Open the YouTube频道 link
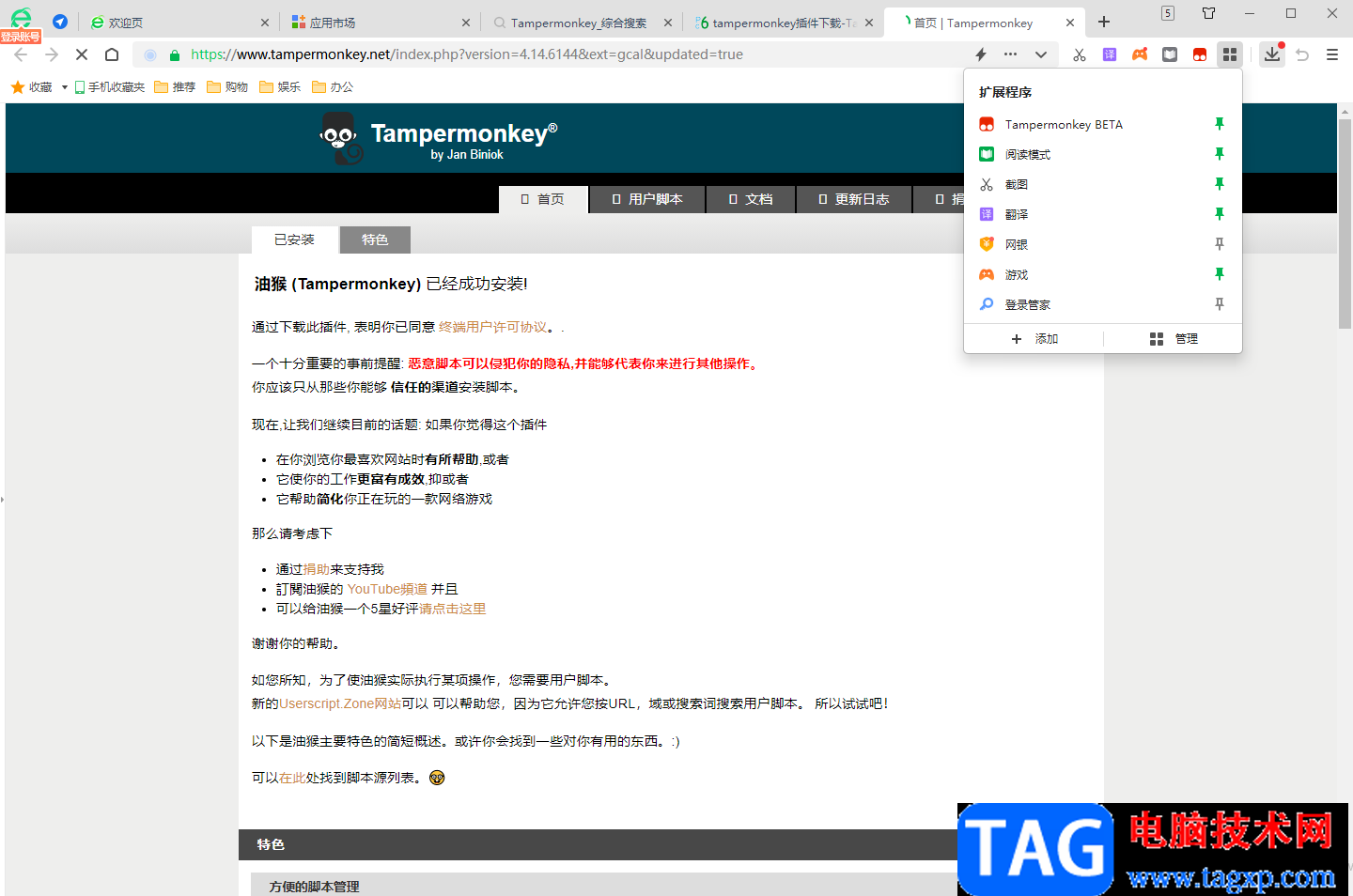 (x=387, y=589)
